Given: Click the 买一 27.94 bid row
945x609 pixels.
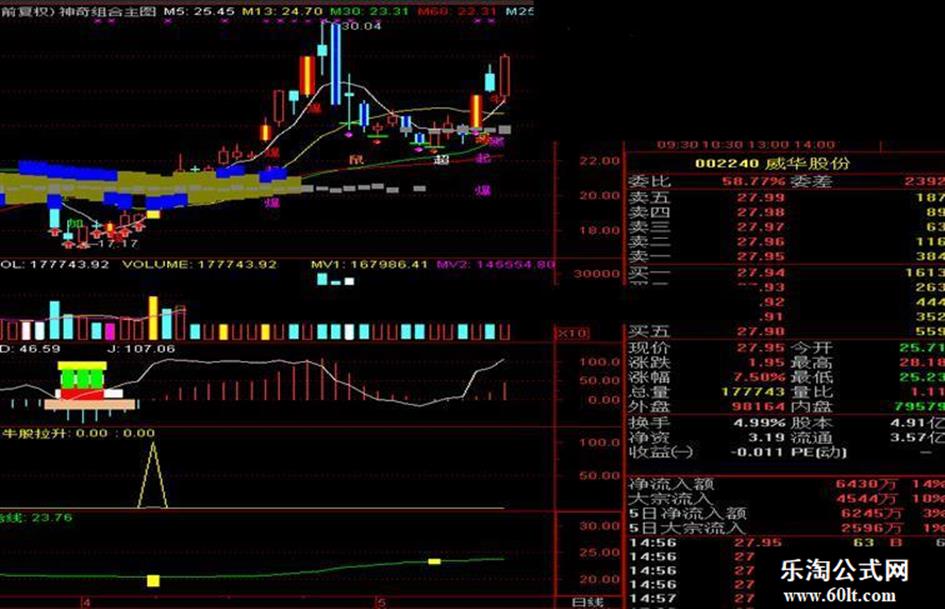Looking at the screenshot, I should pyautogui.click(x=786, y=273).
